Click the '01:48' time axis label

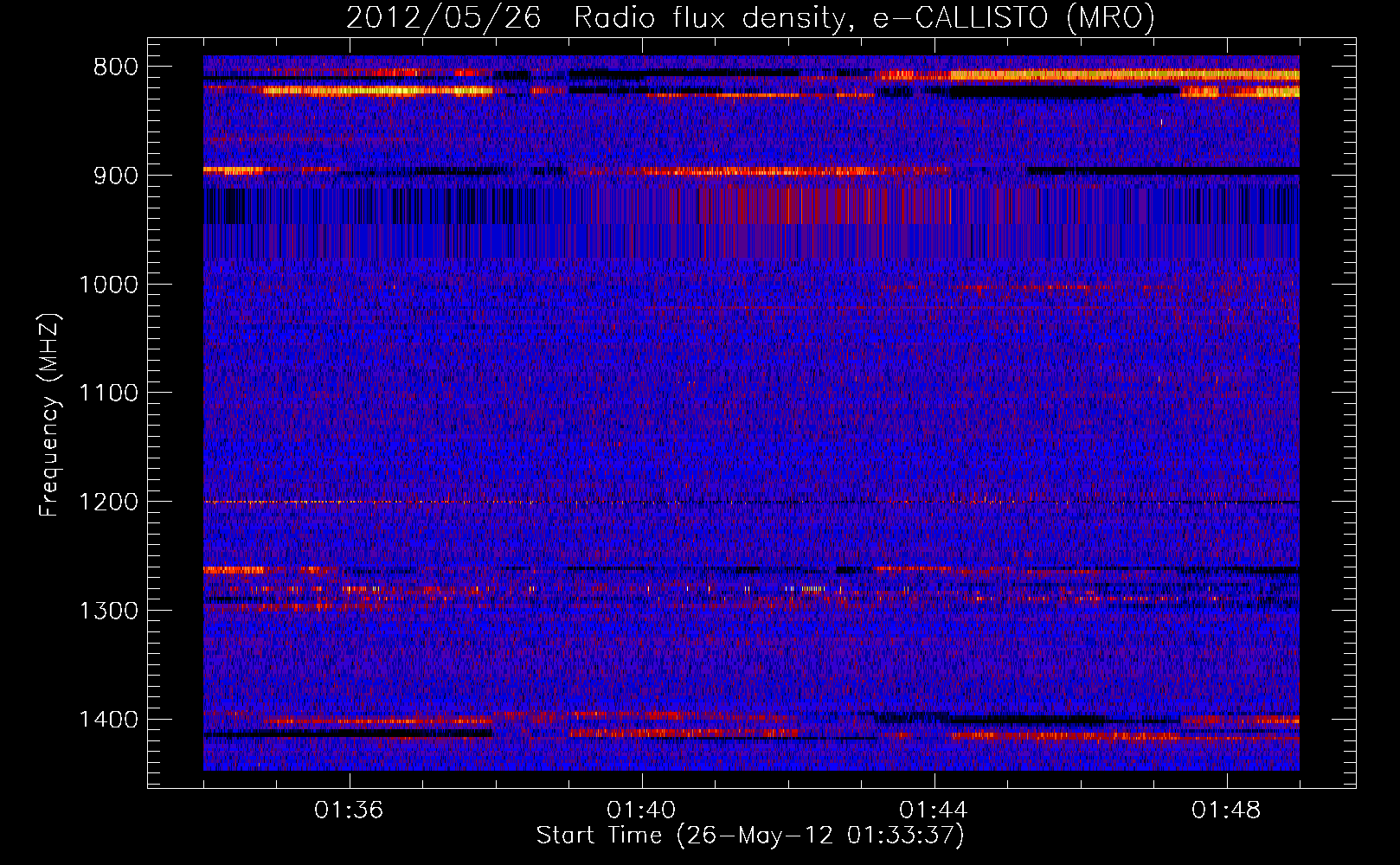(1226, 811)
